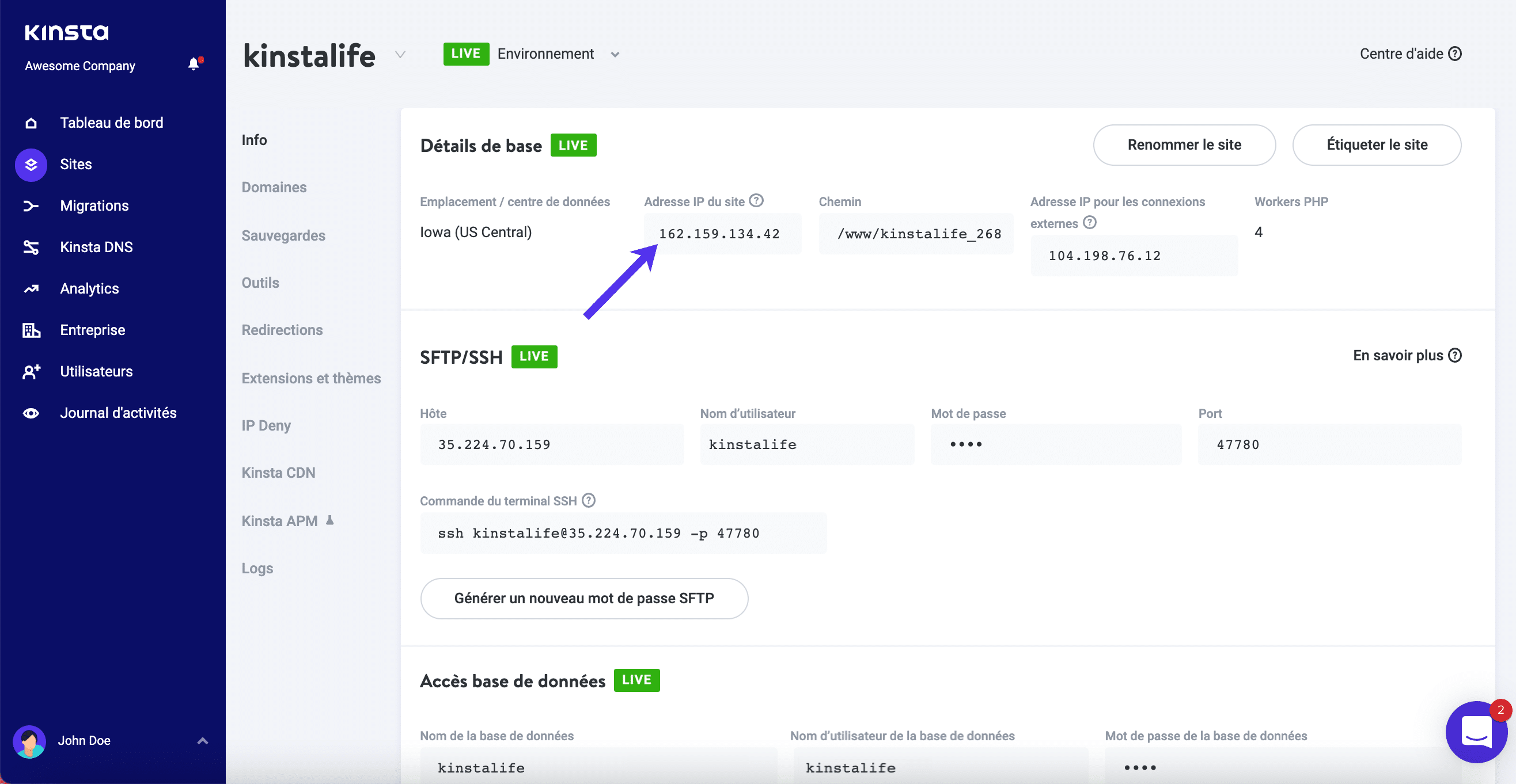Click the Analytics icon in sidebar
Image resolution: width=1516 pixels, height=784 pixels.
[31, 288]
